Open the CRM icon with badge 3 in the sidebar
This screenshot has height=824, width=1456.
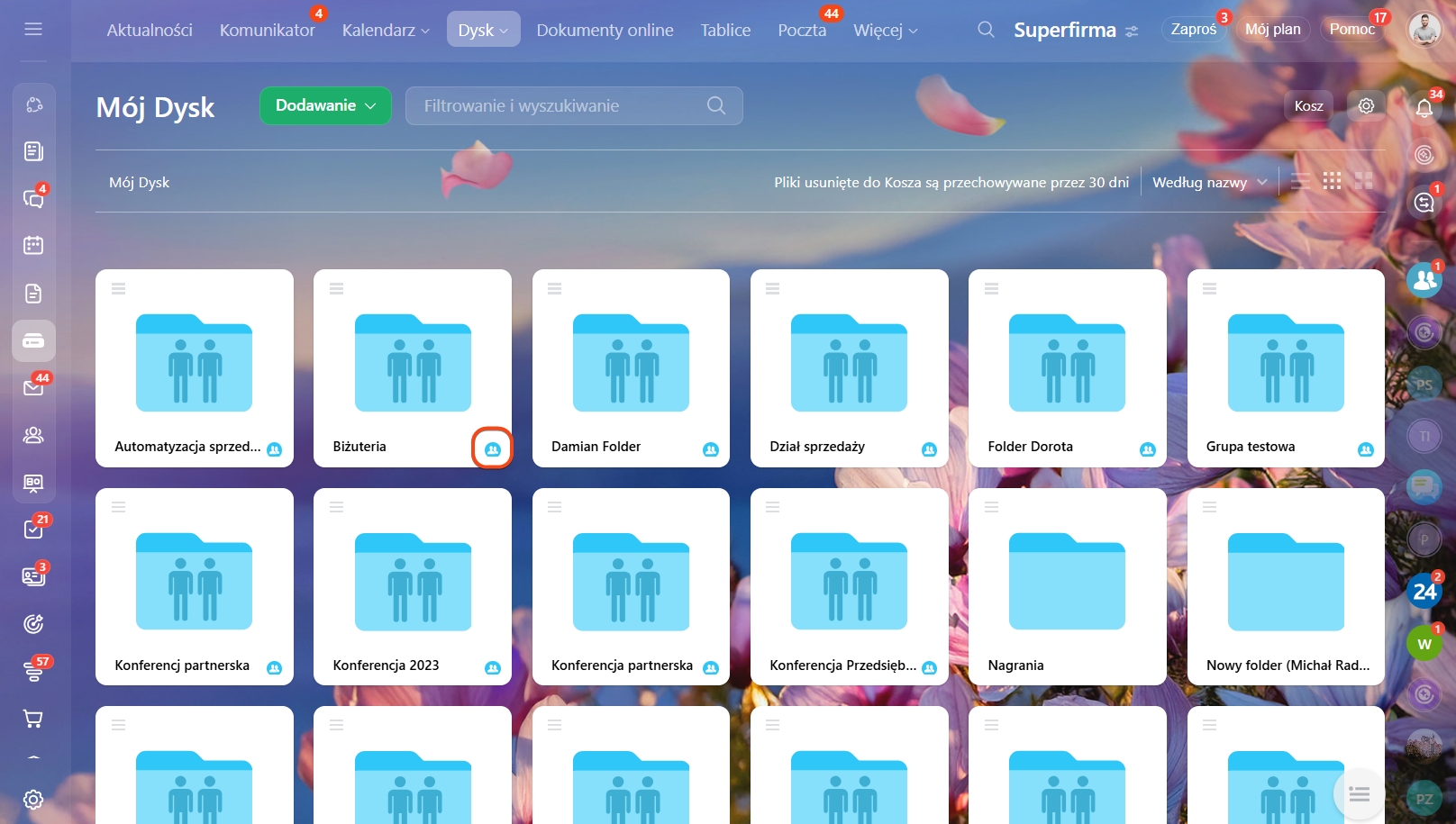tap(33, 576)
